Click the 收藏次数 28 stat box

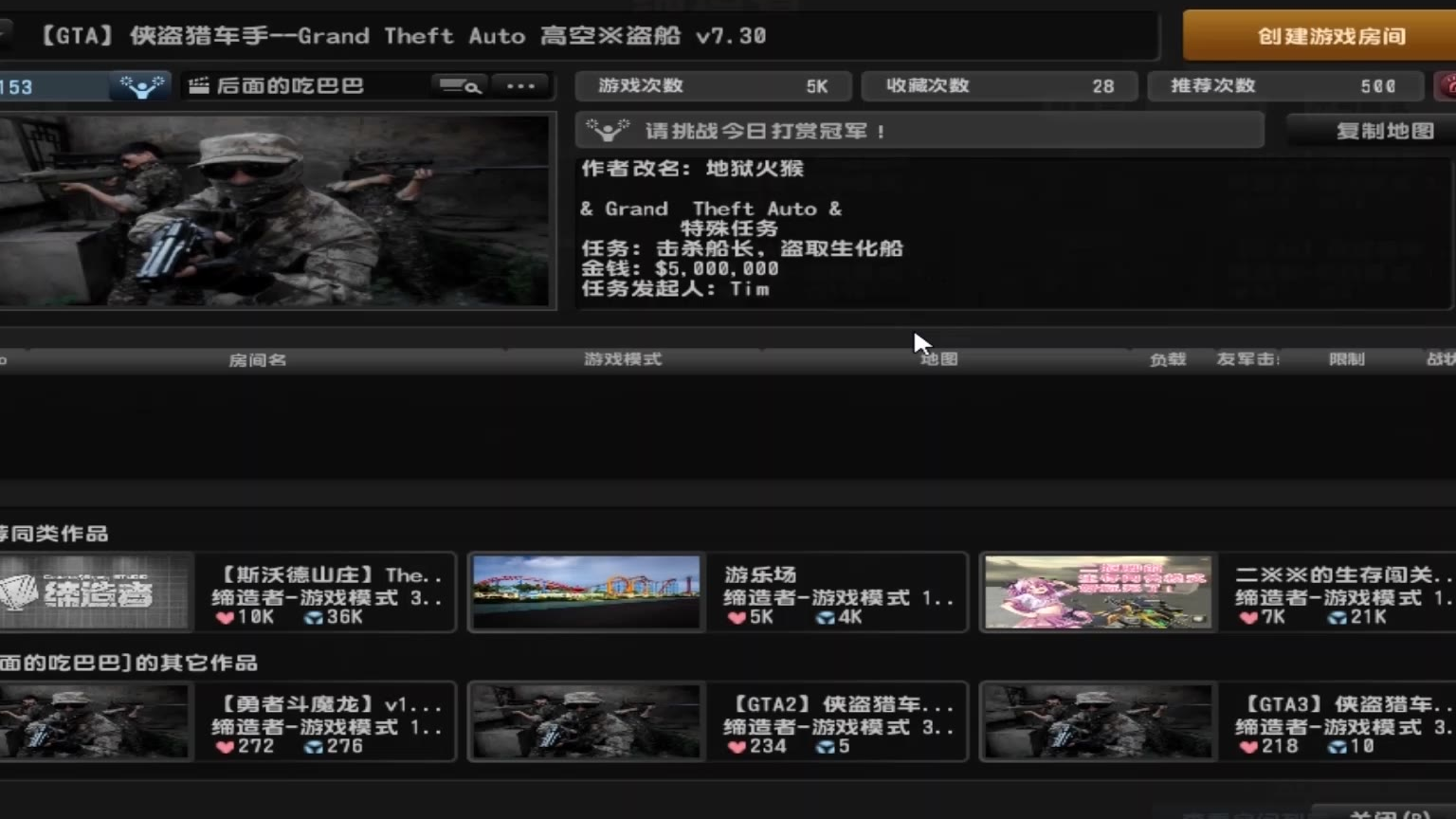pyautogui.click(x=1000, y=86)
